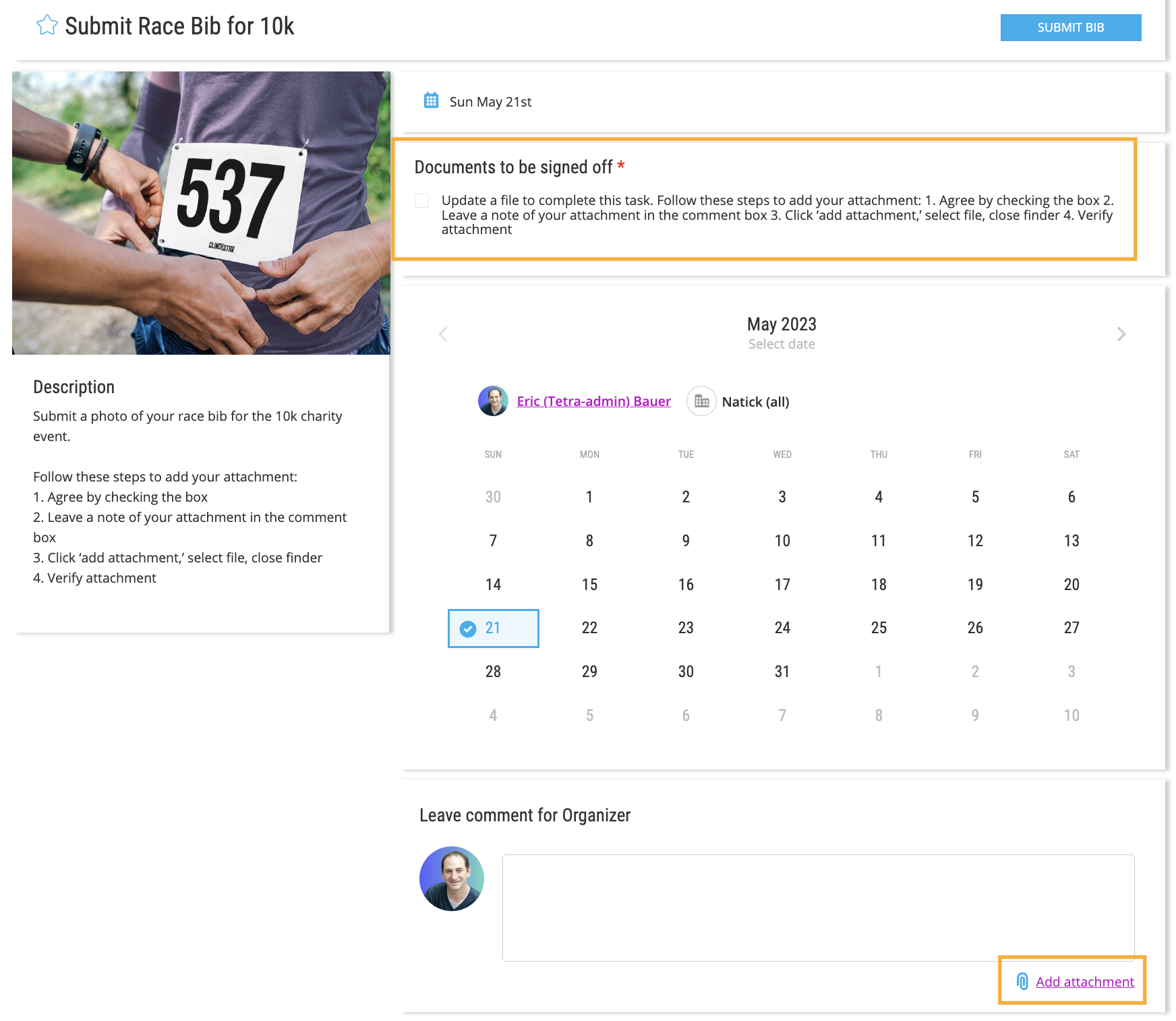Click the building icon next to Natick (all)
1176x1021 pixels.
701,401
